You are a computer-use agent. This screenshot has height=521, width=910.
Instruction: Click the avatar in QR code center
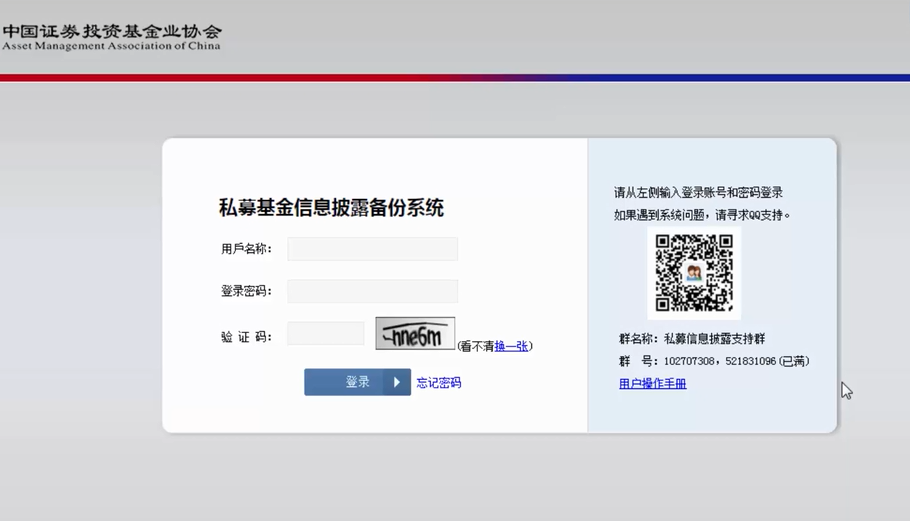coord(694,273)
